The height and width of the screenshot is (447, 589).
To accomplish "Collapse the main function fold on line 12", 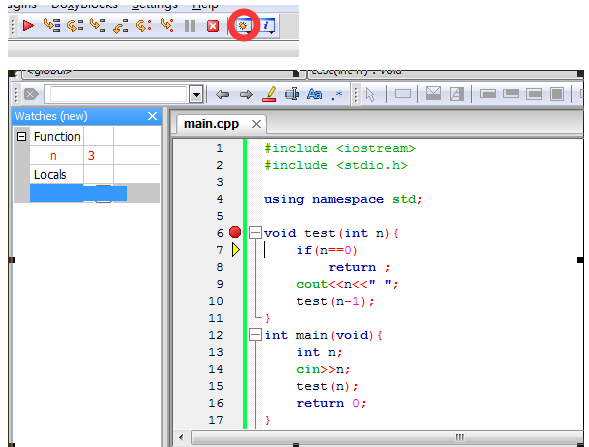I will pos(255,335).
